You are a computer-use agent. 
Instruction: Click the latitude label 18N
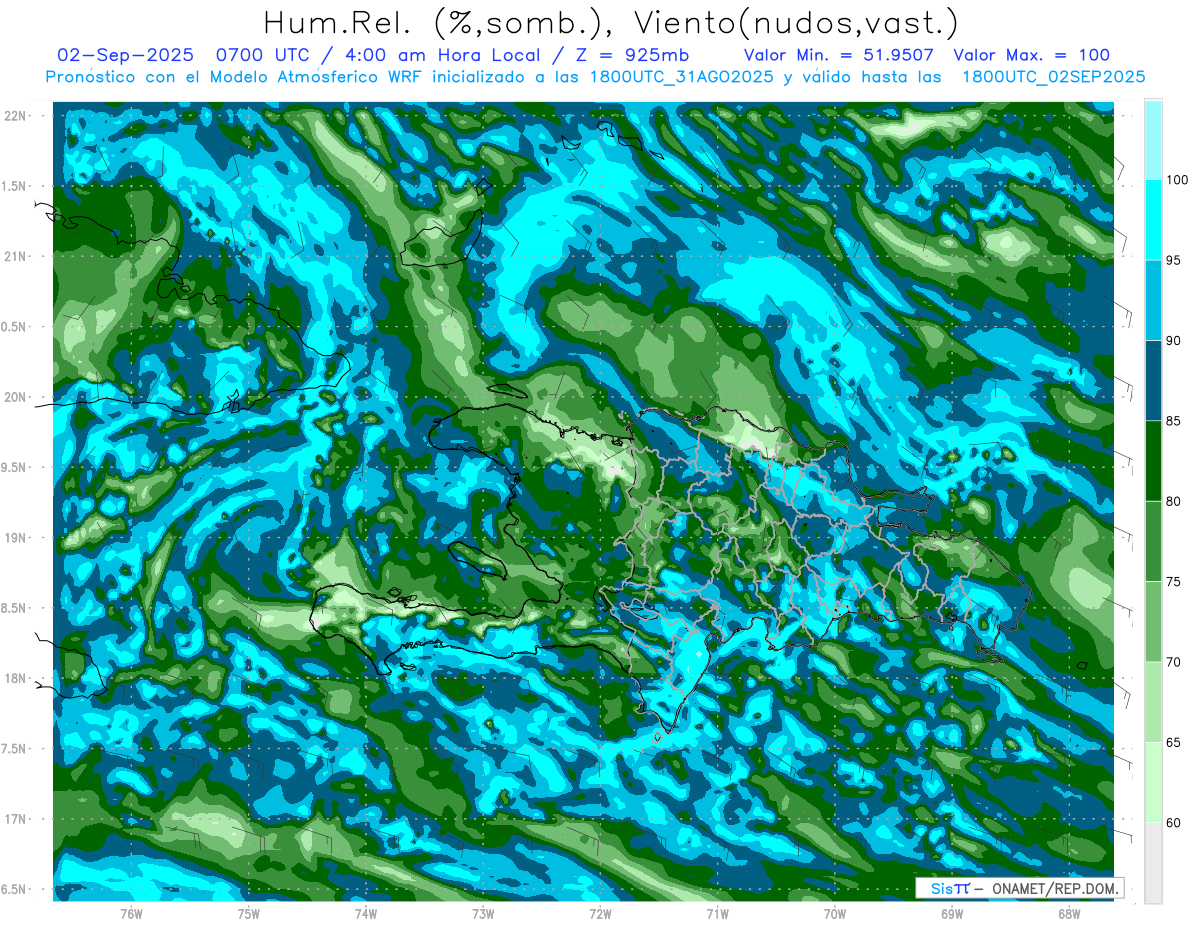[x=16, y=678]
